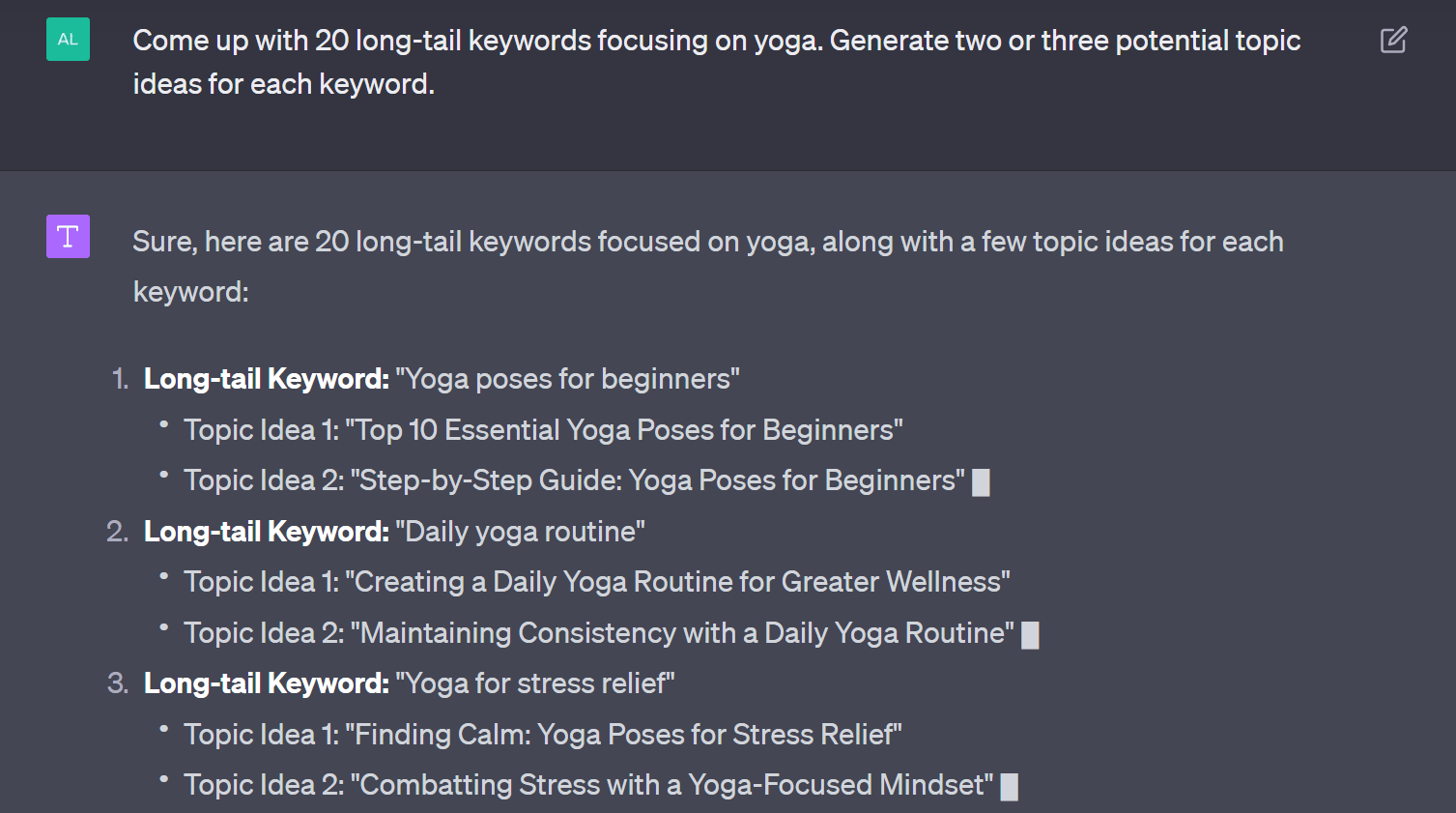Click the purple T assistant avatar

click(x=67, y=236)
